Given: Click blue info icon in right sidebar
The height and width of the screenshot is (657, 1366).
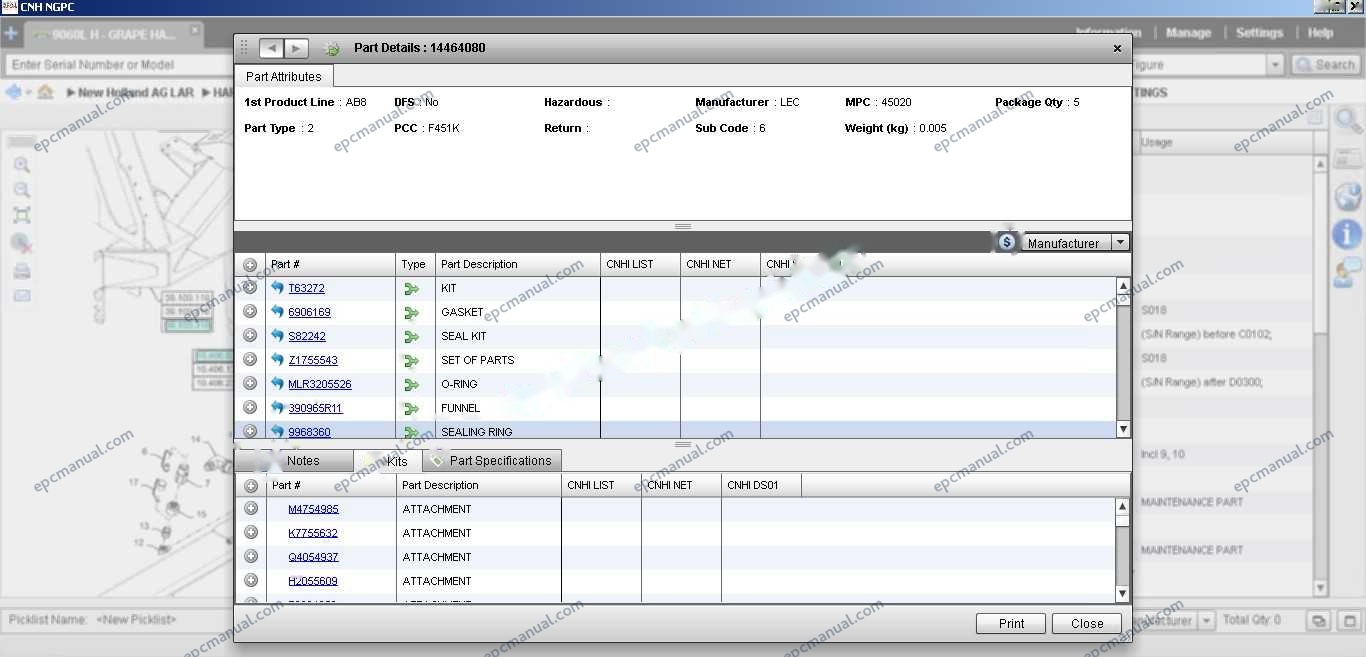Looking at the screenshot, I should click(x=1347, y=234).
